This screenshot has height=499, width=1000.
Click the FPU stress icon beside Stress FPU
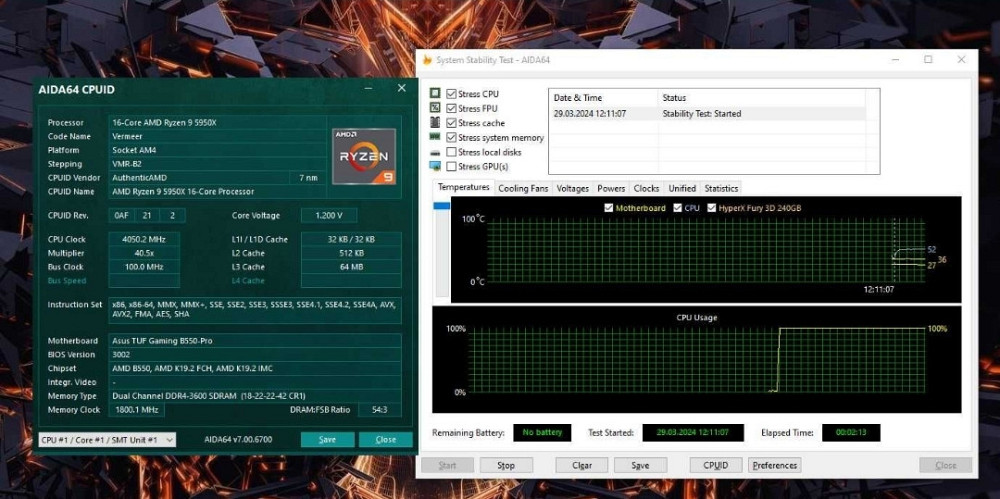(x=435, y=108)
